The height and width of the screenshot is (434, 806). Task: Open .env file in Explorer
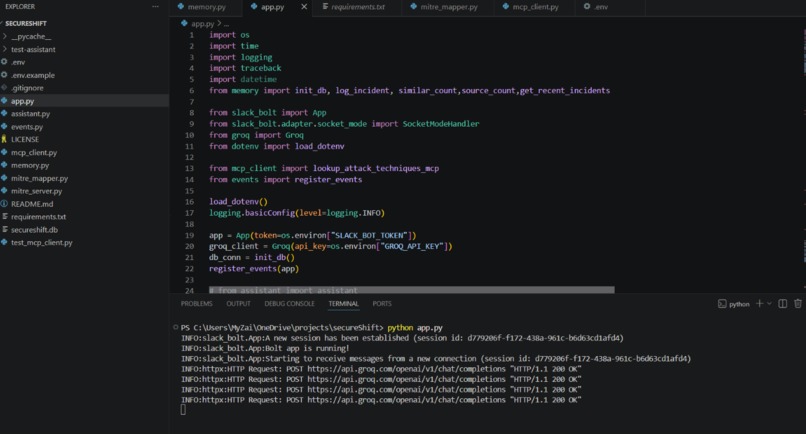tap(18, 62)
